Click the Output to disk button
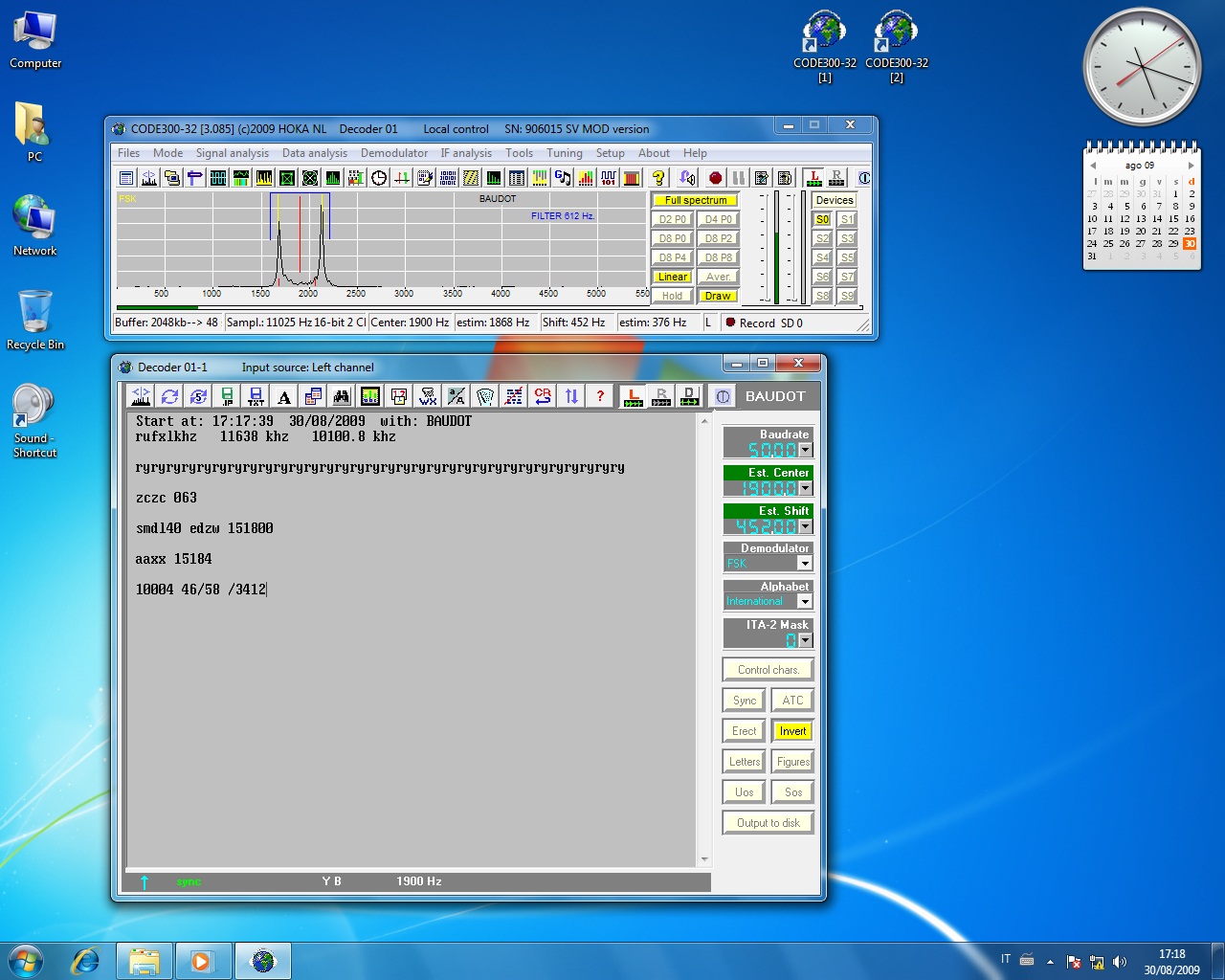 [768, 823]
